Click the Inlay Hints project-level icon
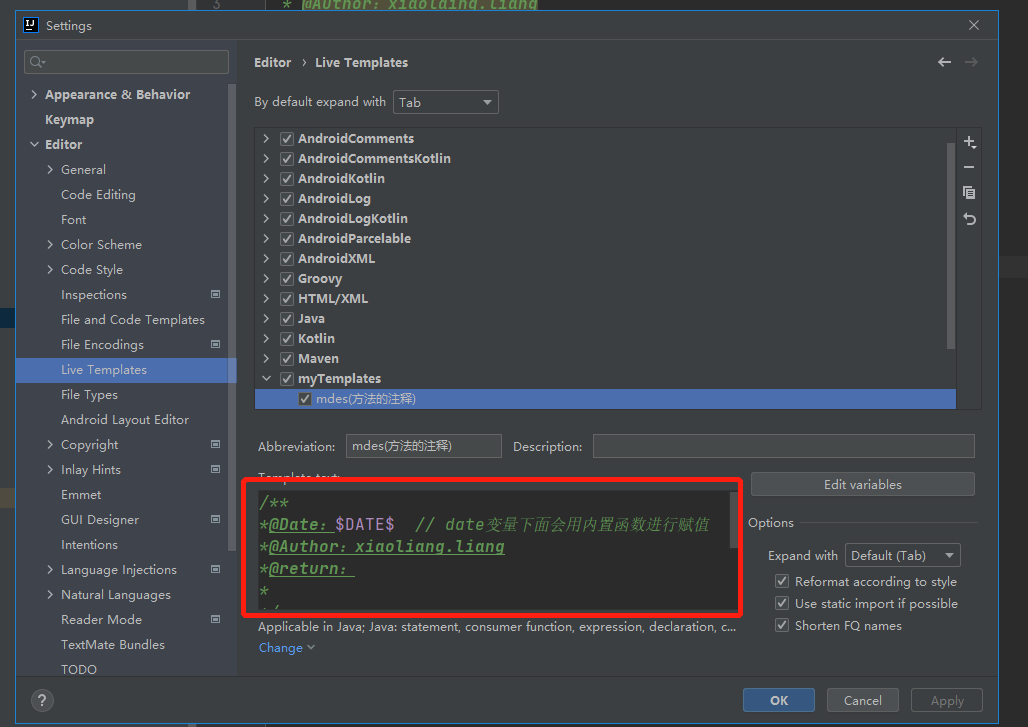1028x727 pixels. (215, 469)
